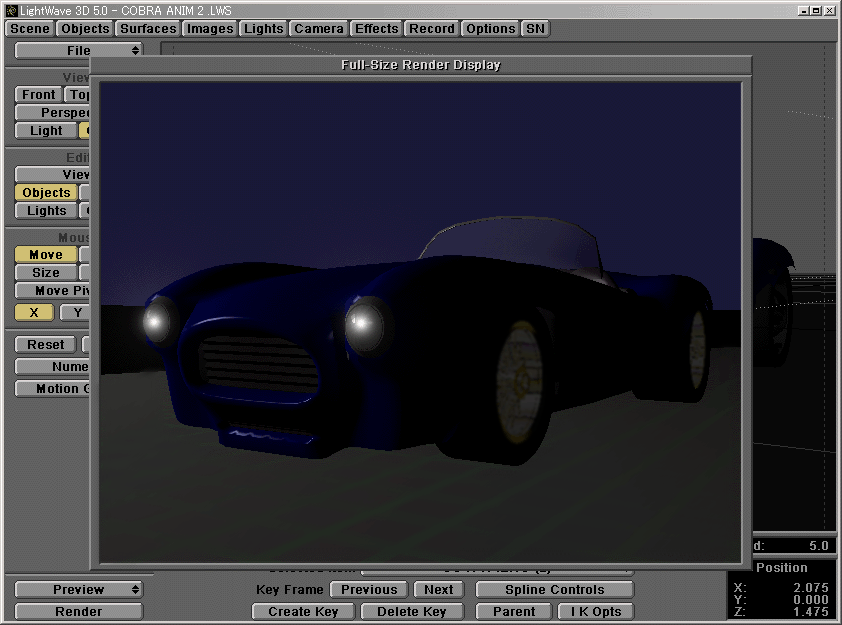Switch viewport to Front view

pos(37,94)
